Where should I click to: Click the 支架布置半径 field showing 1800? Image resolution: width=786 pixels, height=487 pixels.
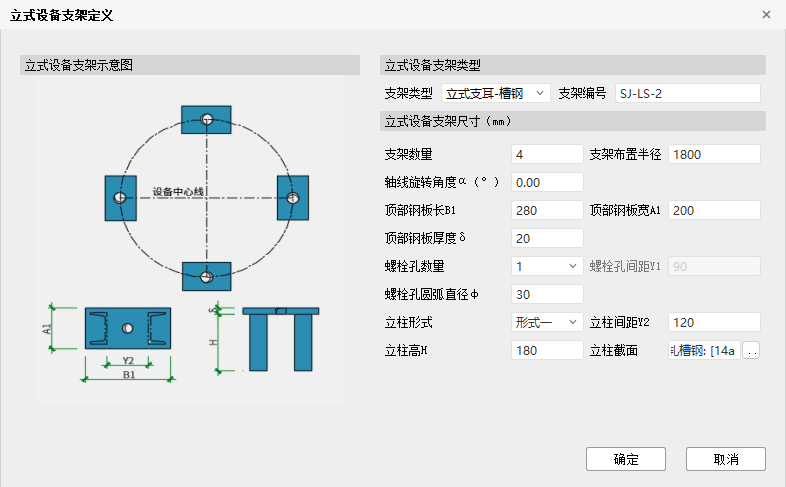coord(714,154)
